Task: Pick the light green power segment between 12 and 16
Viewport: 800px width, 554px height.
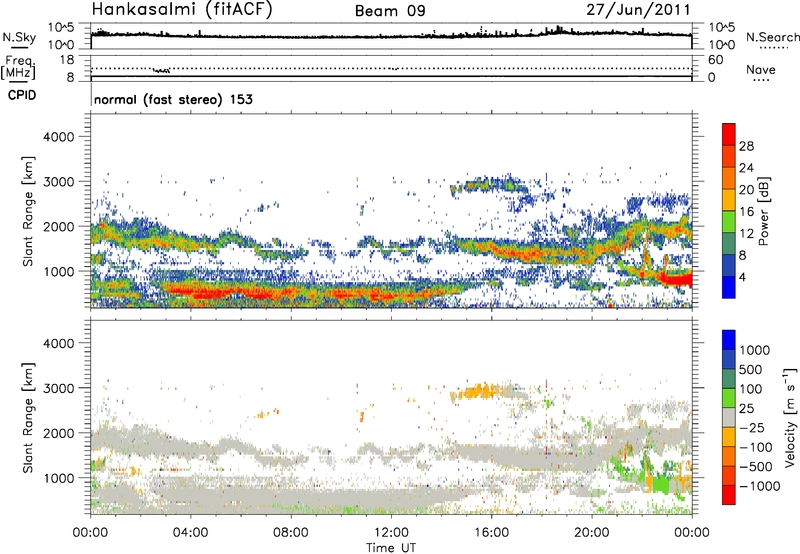Action: [x=729, y=221]
